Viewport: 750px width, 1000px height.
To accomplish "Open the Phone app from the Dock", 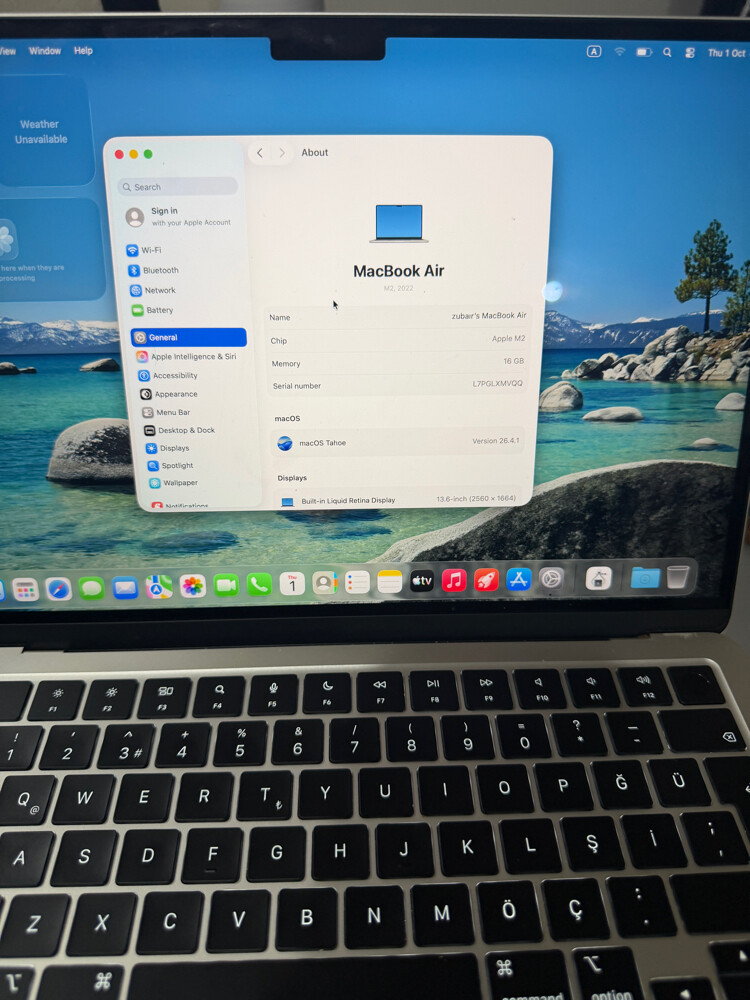I will tap(259, 584).
